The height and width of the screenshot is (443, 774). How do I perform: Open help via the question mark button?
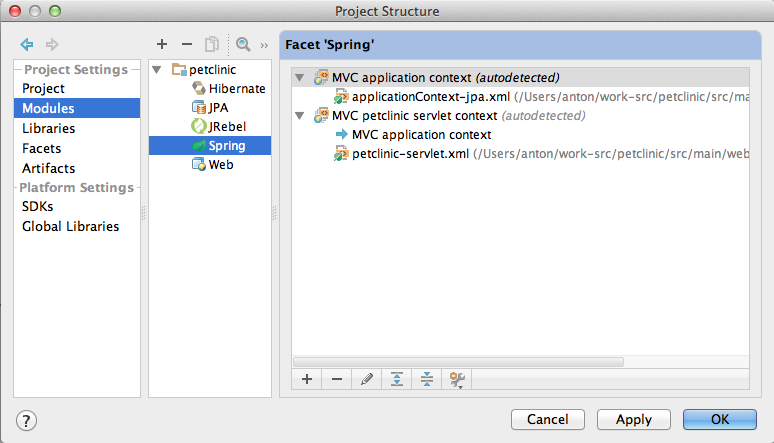[26, 421]
